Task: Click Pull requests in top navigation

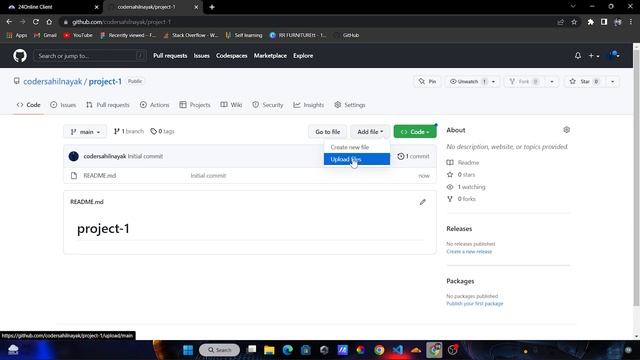Action: (170, 56)
